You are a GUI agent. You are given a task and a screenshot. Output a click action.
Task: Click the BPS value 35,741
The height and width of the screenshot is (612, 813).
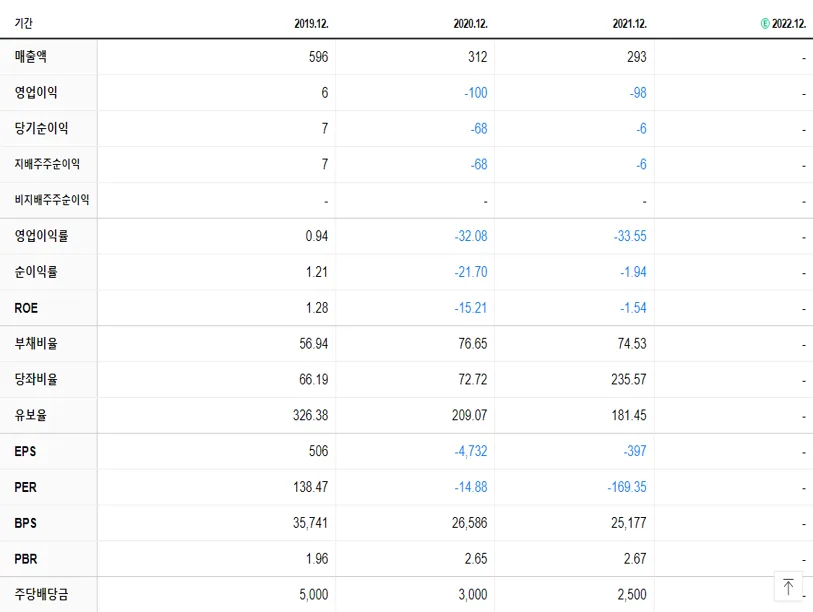[x=311, y=523]
